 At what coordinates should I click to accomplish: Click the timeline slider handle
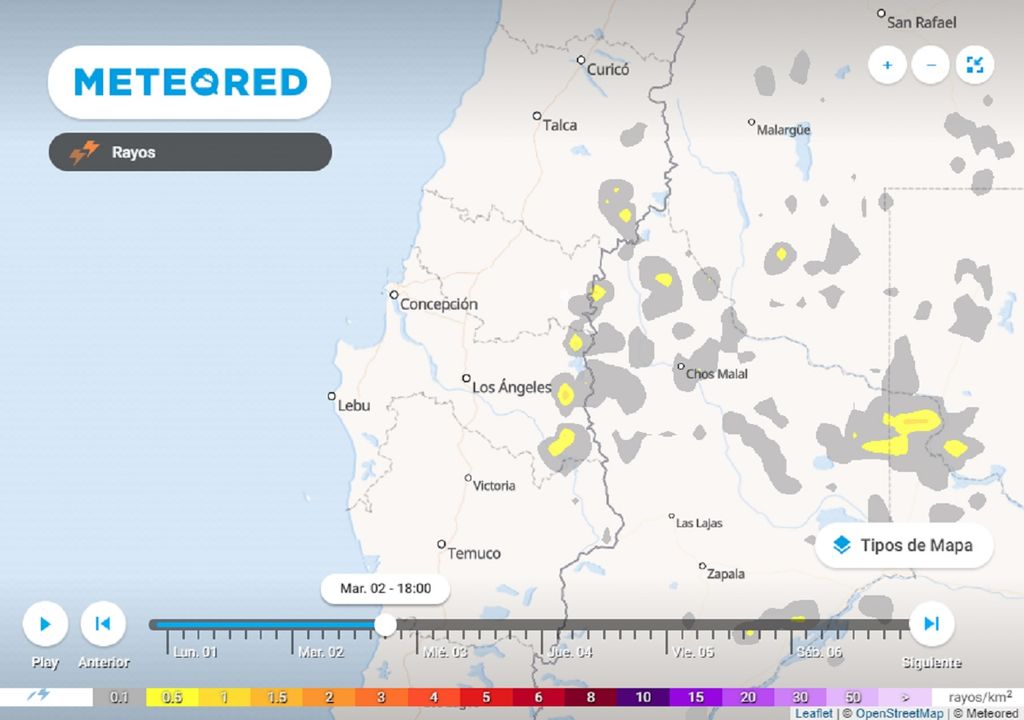[385, 625]
